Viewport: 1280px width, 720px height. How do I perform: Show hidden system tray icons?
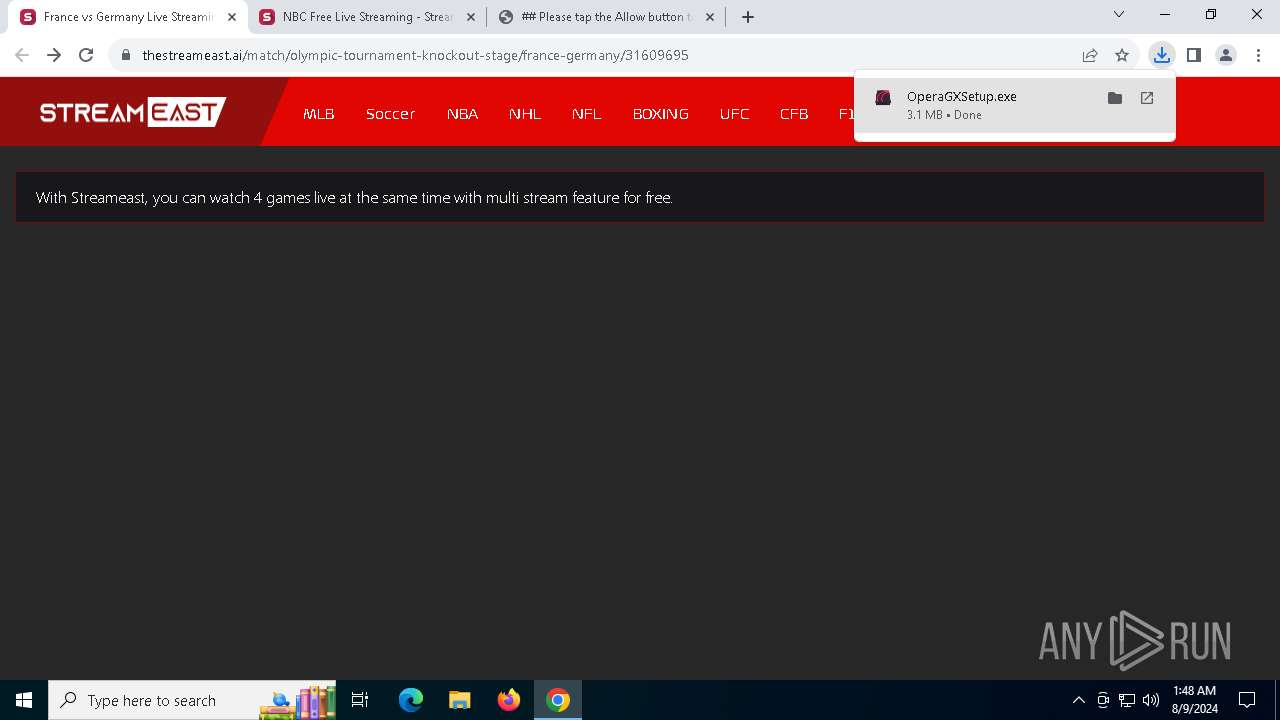point(1078,700)
